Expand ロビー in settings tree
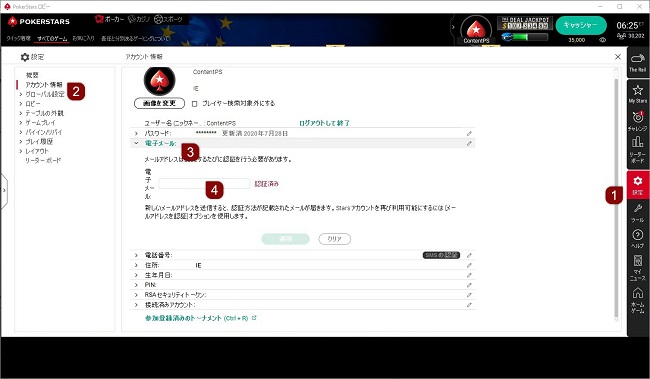Image resolution: width=650 pixels, height=379 pixels. [x=21, y=104]
